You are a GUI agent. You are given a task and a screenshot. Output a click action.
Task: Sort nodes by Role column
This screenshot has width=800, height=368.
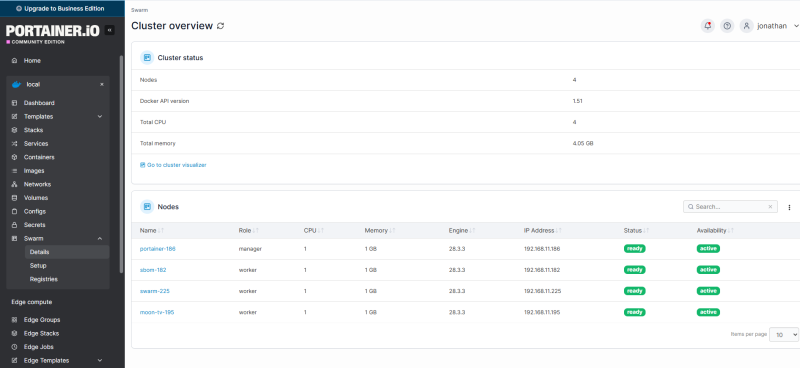pyautogui.click(x=248, y=231)
